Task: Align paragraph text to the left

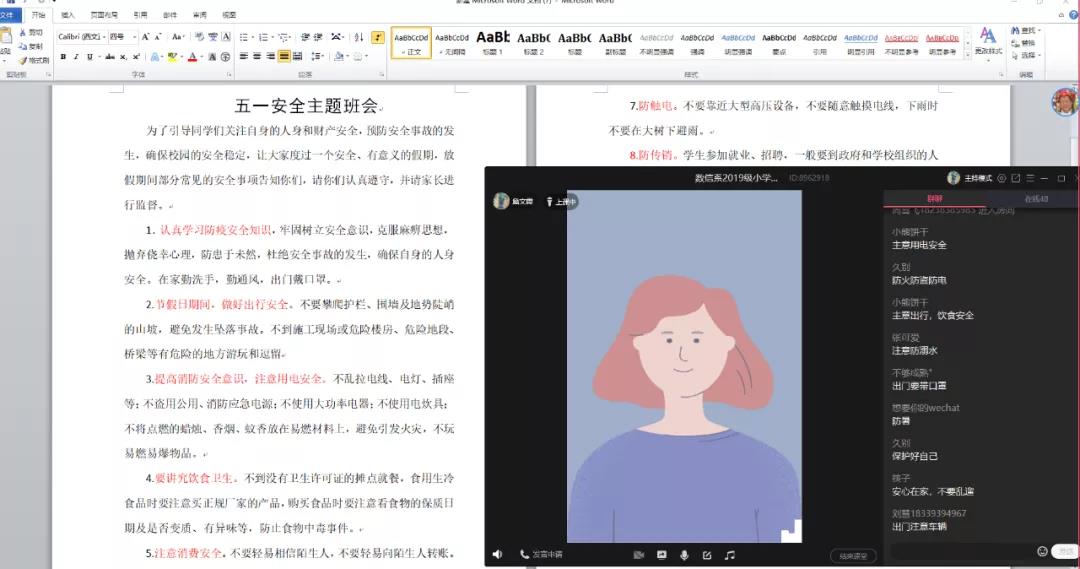Action: [x=244, y=56]
